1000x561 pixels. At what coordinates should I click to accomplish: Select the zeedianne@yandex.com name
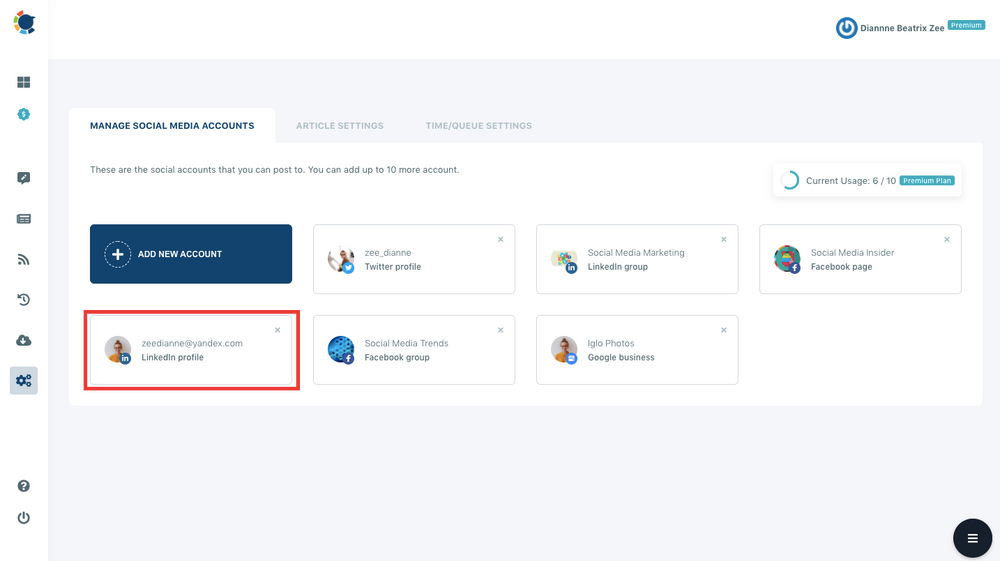click(x=192, y=343)
